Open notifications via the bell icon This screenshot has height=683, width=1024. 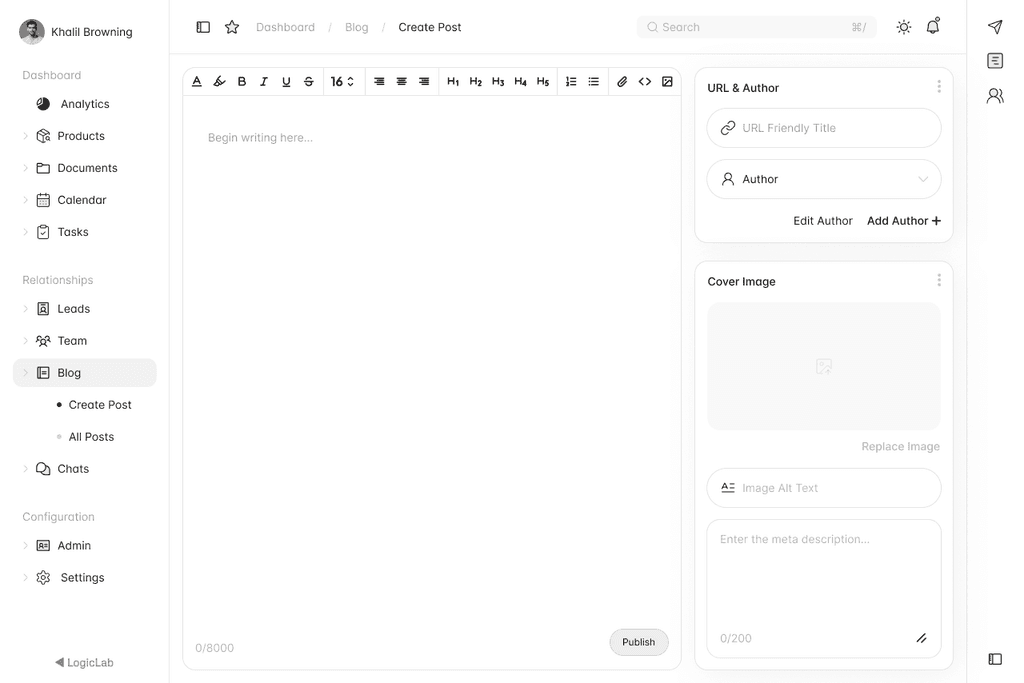click(x=932, y=27)
